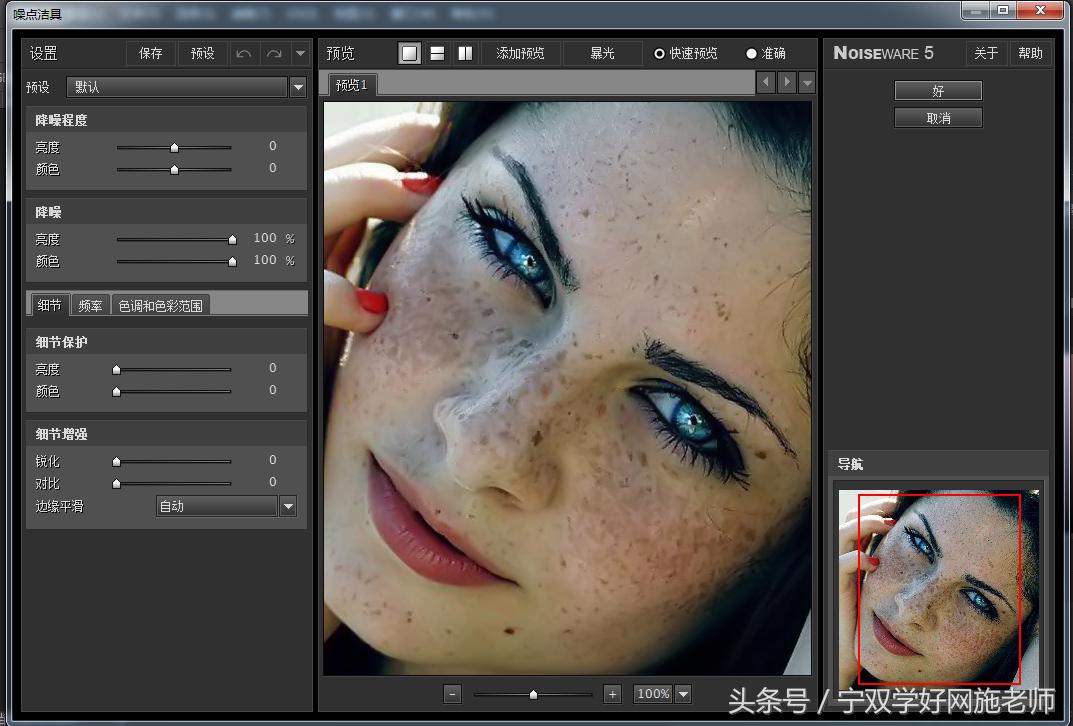Switch to the 频率 tab
Screen dimensions: 1073x726
(90, 305)
